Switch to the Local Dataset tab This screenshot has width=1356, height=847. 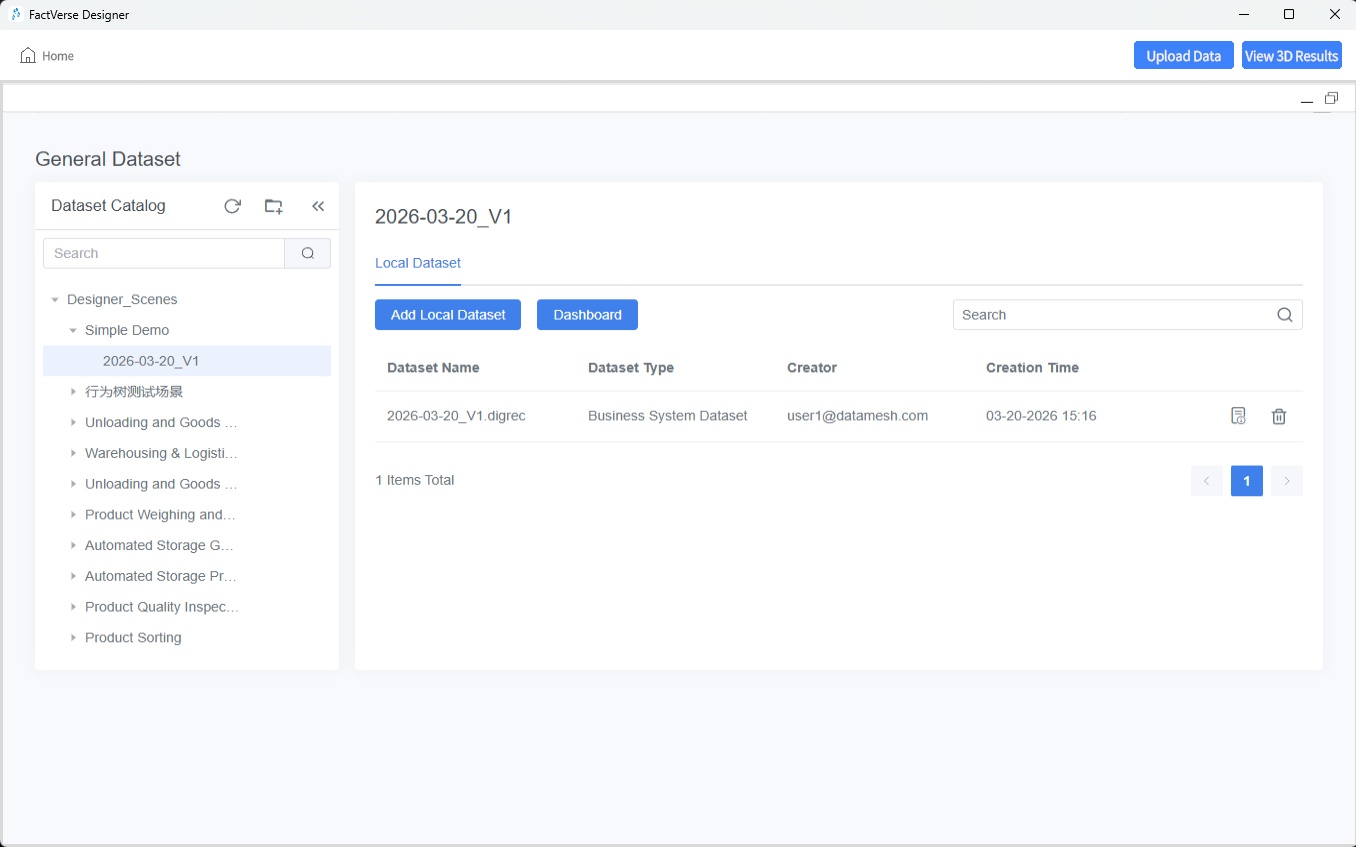click(418, 263)
